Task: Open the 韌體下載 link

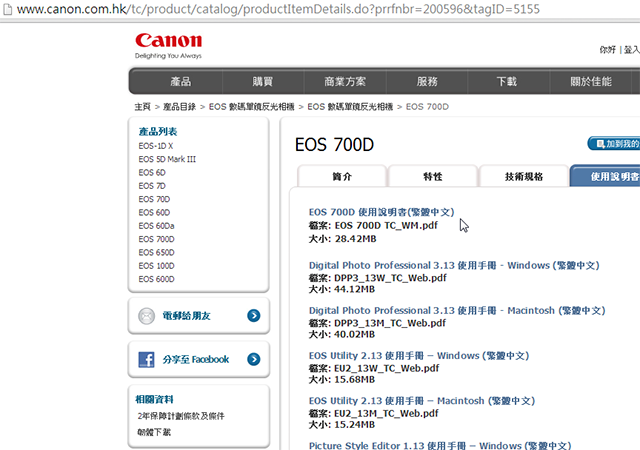Action: [154, 432]
